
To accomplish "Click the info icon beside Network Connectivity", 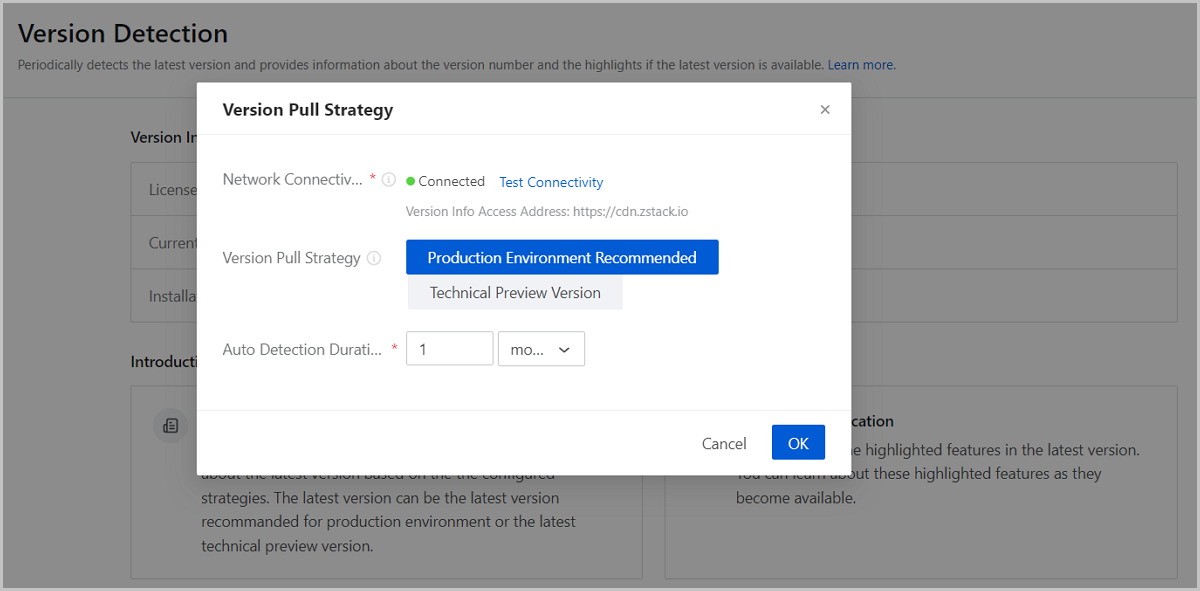I will 389,180.
